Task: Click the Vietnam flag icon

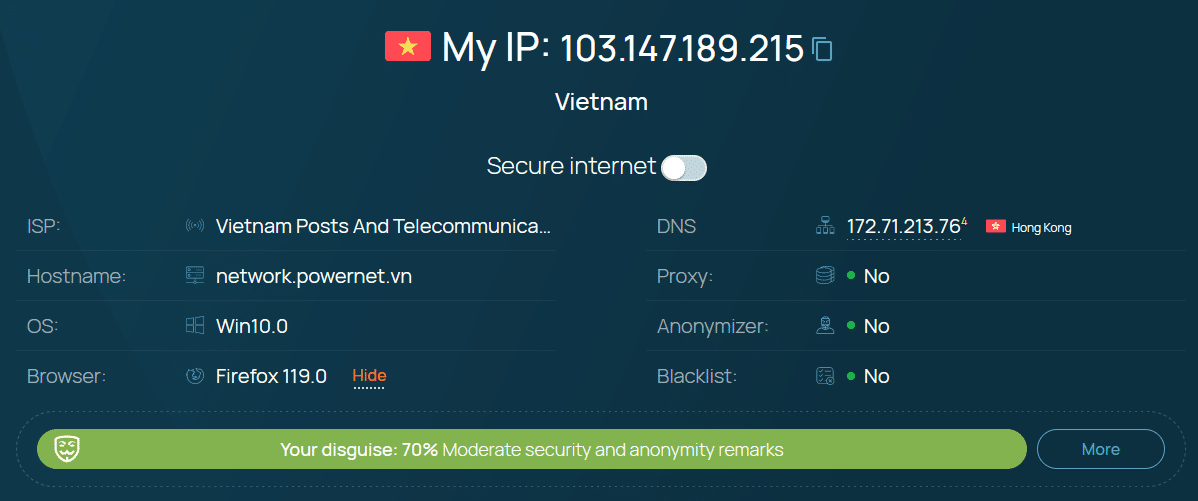Action: tap(407, 46)
